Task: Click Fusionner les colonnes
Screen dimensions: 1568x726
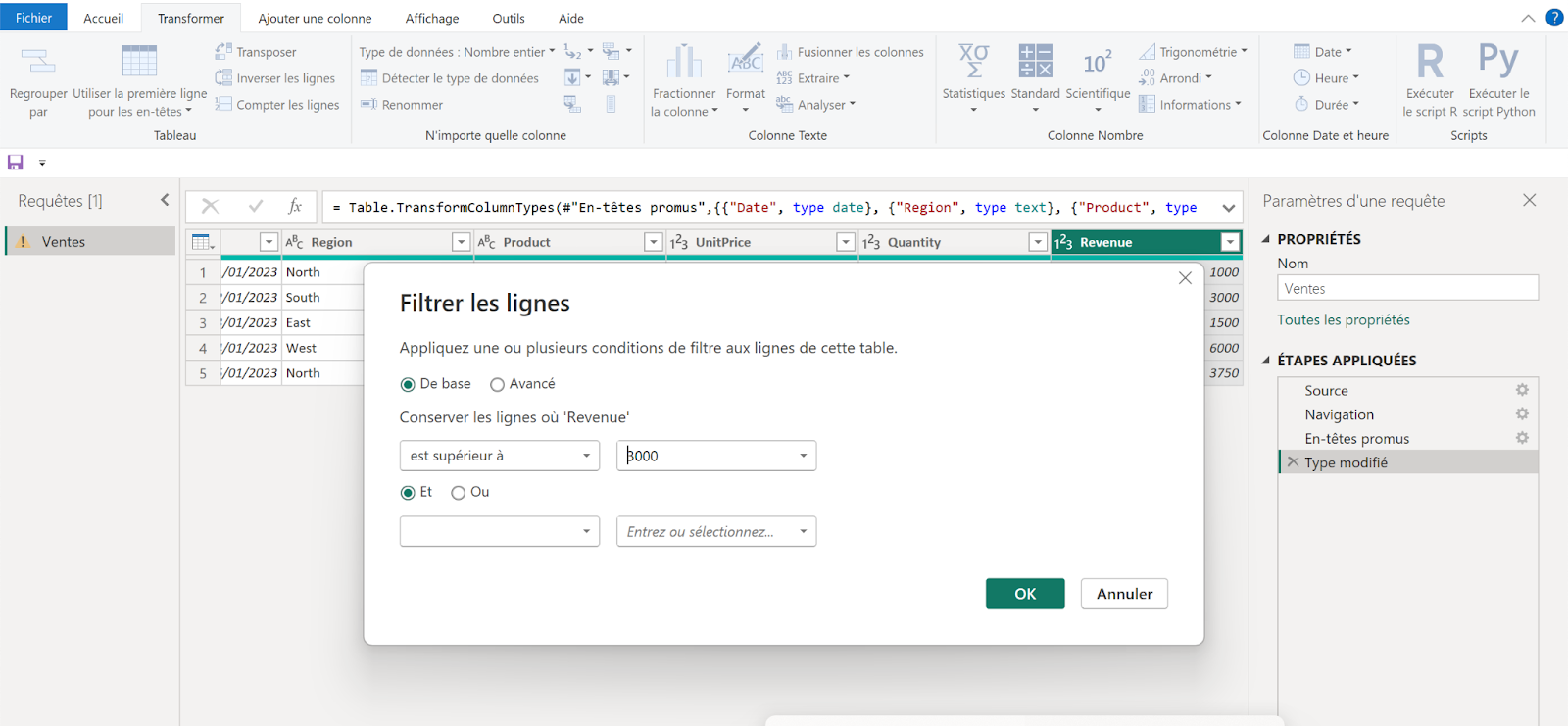Action: click(851, 52)
